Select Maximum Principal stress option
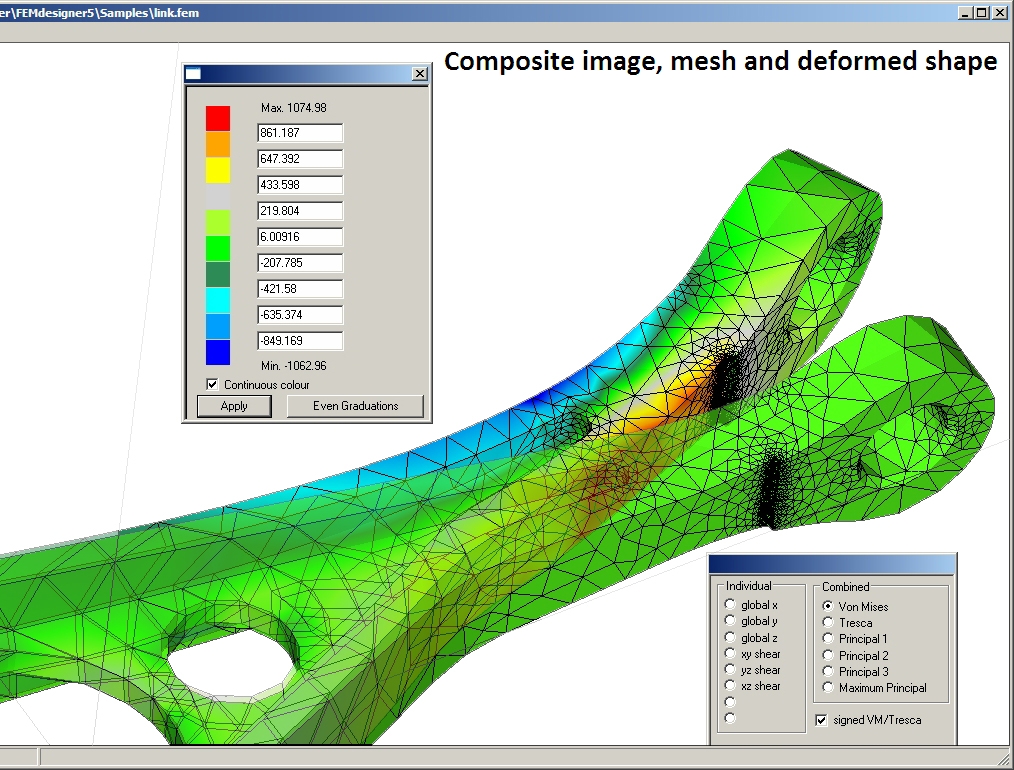Viewport: 1014px width, 770px height. tap(828, 688)
